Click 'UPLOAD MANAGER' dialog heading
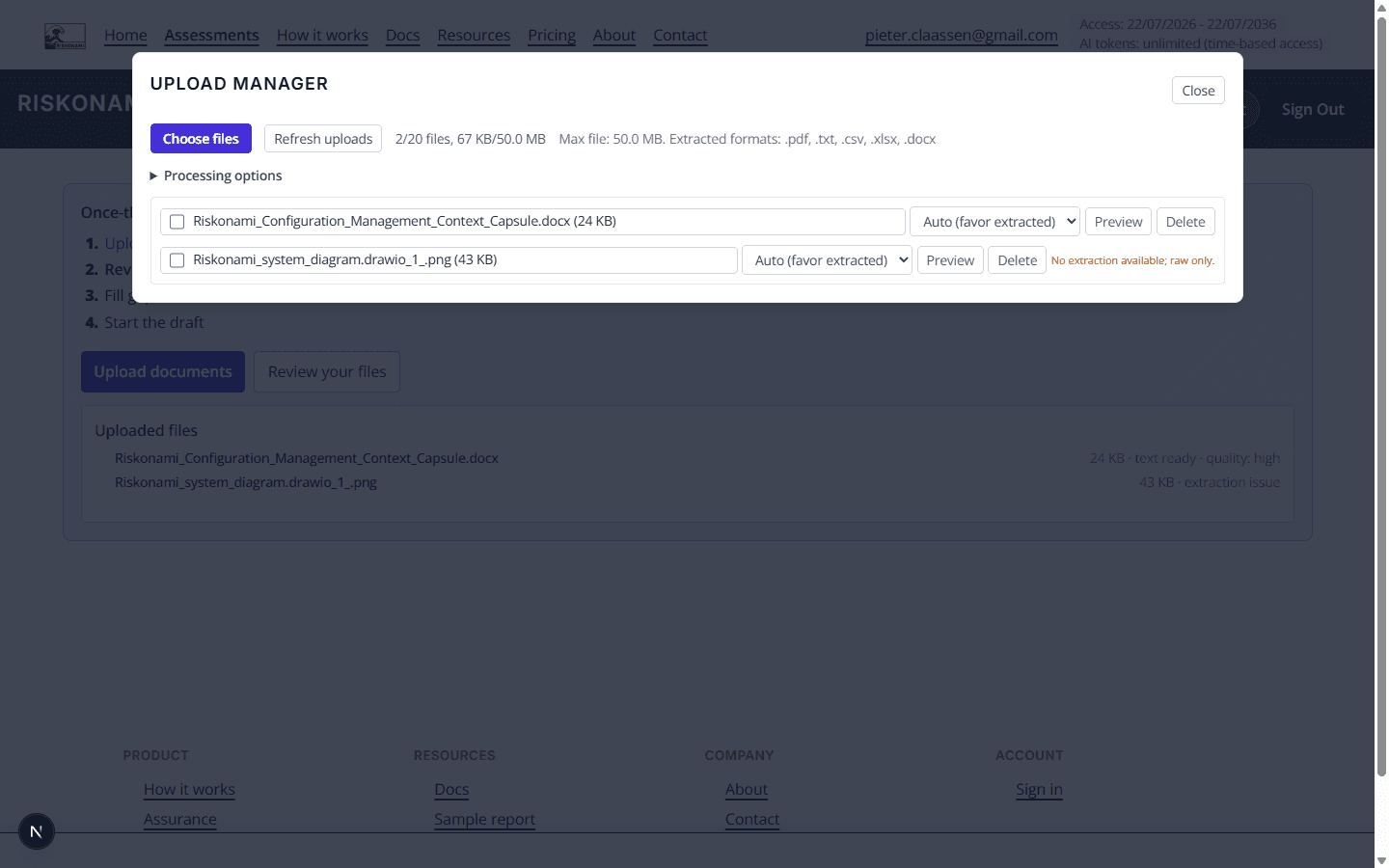 click(239, 84)
